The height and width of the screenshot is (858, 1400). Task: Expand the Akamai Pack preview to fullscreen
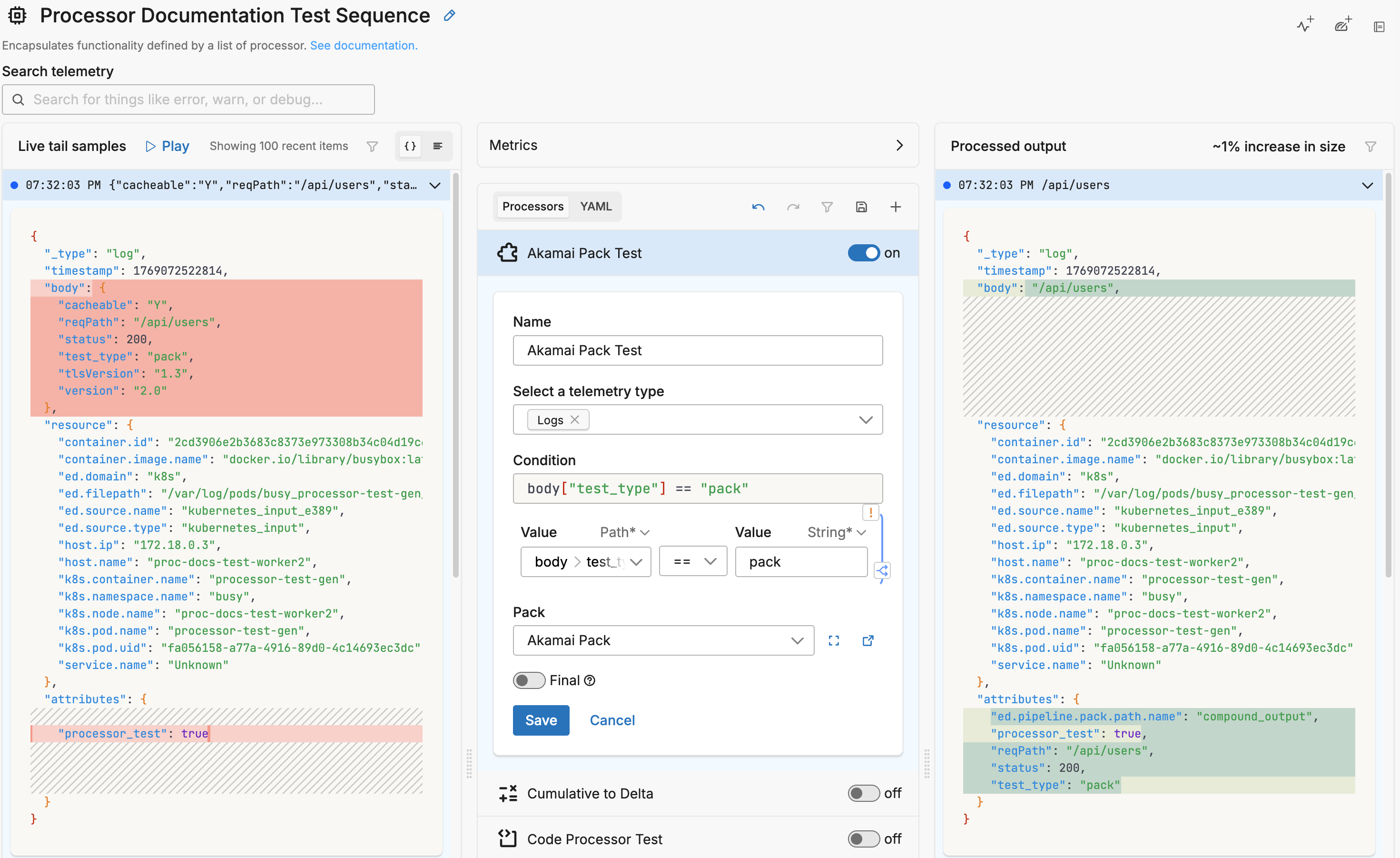834,640
